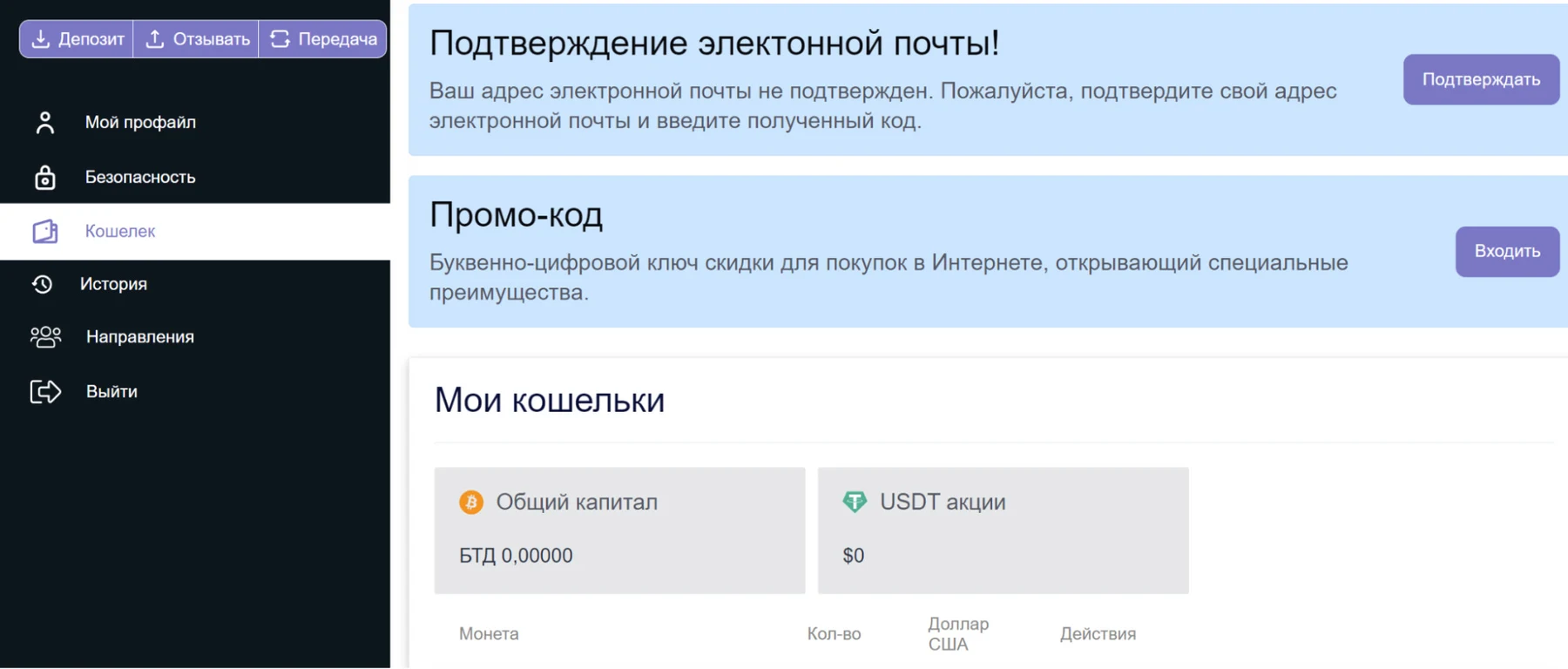Click the Общий капитал wallet card

pos(619,530)
